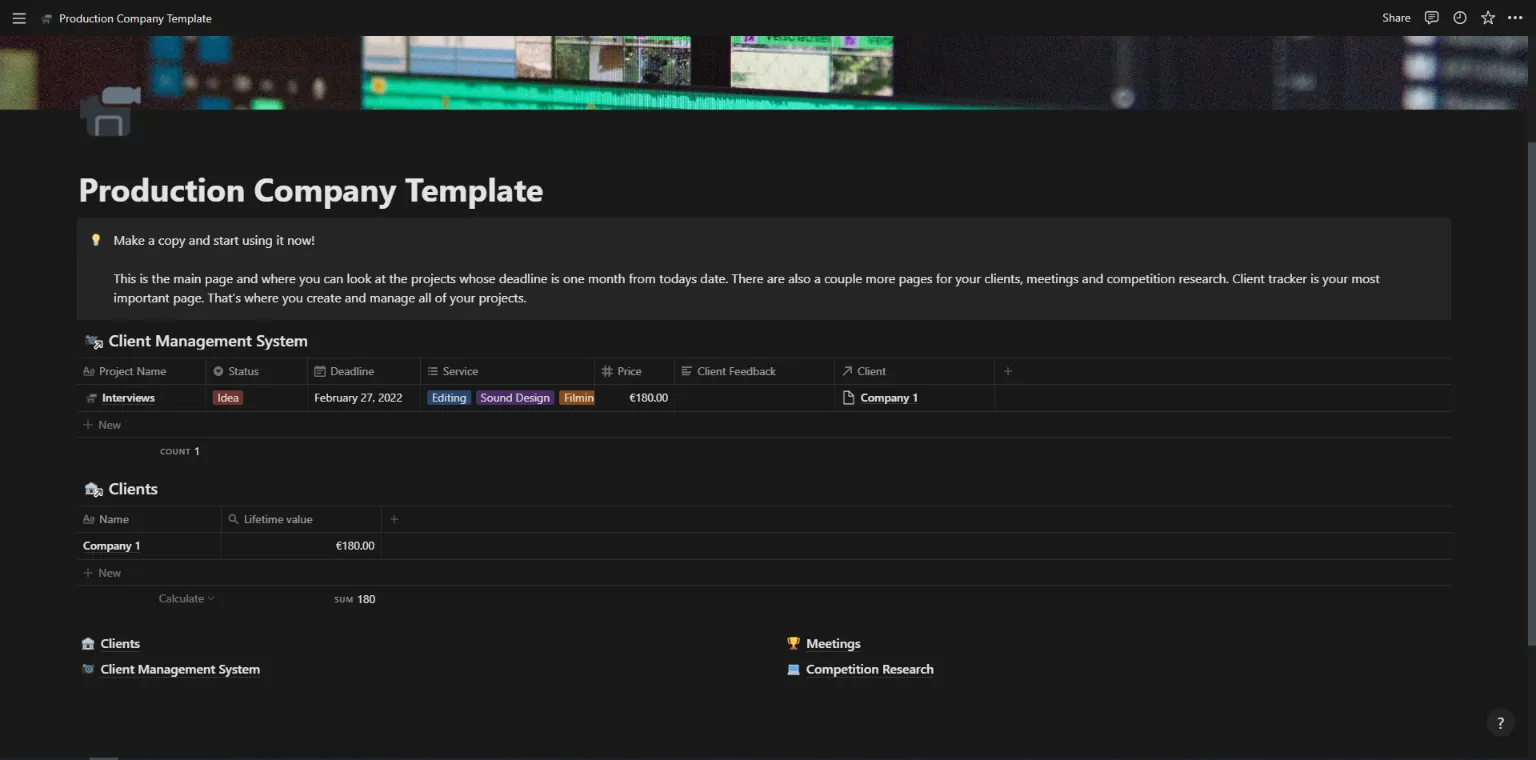The height and width of the screenshot is (760, 1536).
Task: Add a property column to Clients table
Action: (394, 519)
